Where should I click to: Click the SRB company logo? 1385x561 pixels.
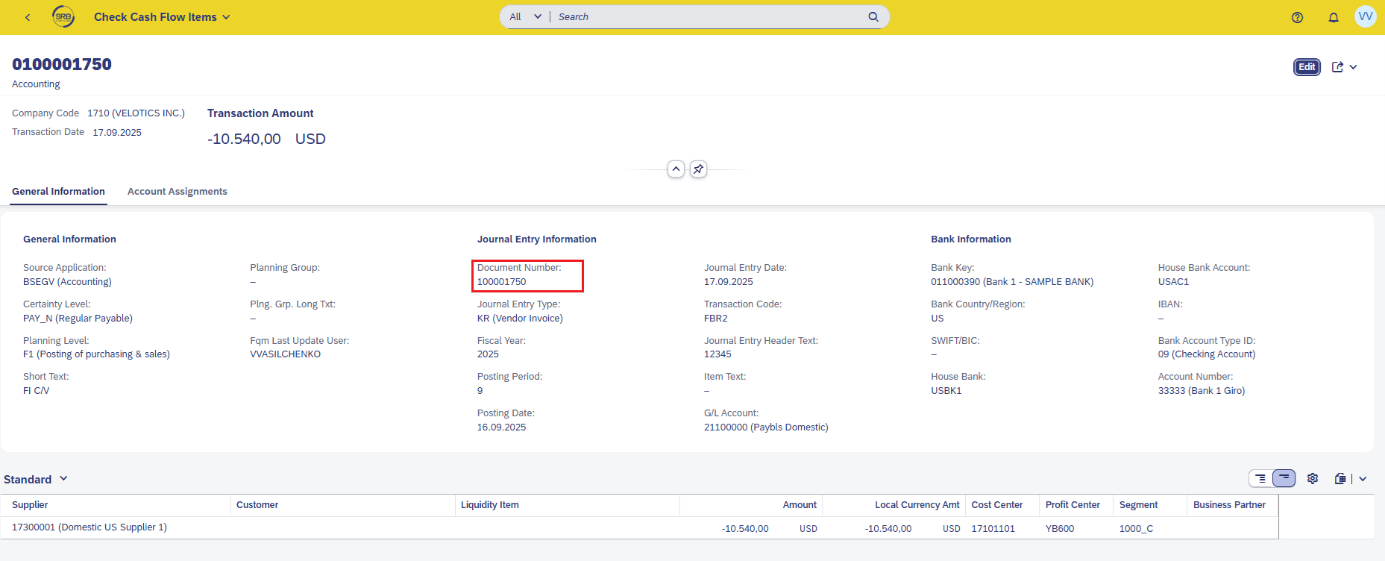(x=63, y=17)
